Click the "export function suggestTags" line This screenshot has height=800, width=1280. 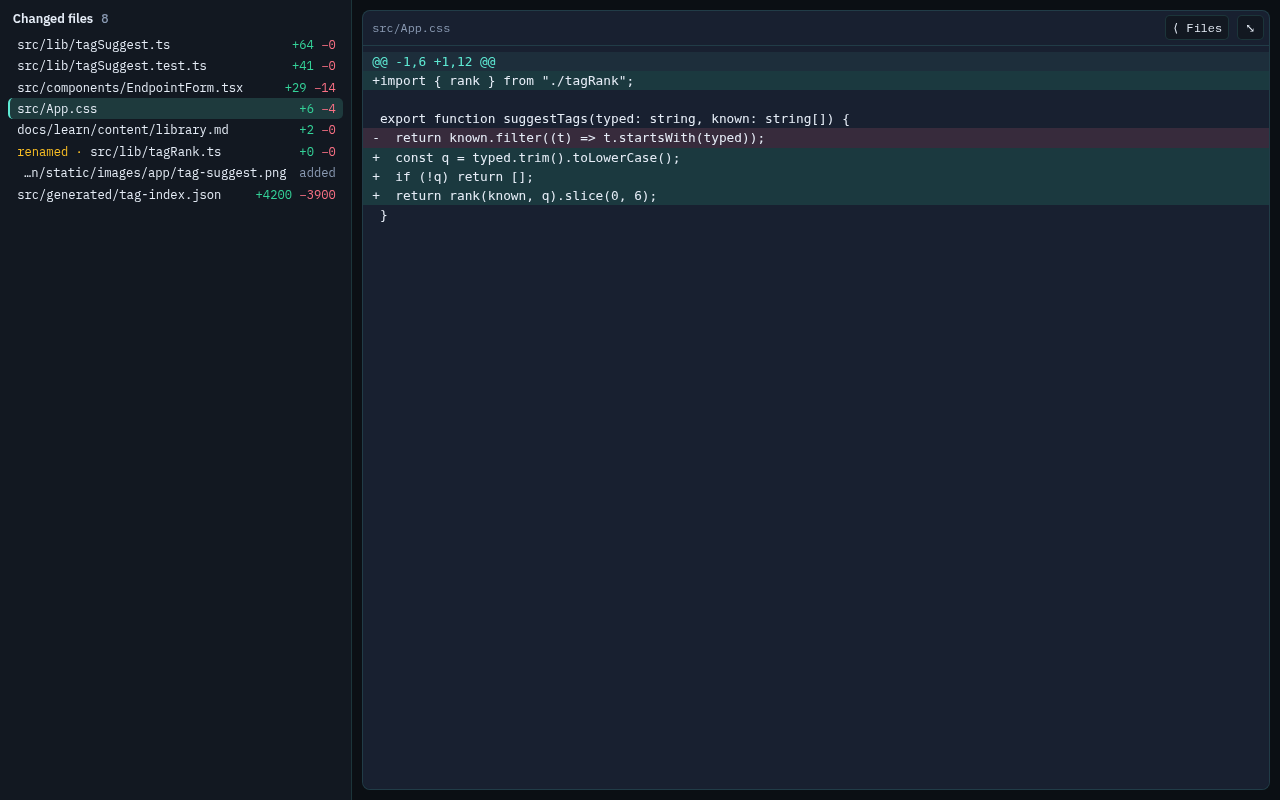coord(816,119)
